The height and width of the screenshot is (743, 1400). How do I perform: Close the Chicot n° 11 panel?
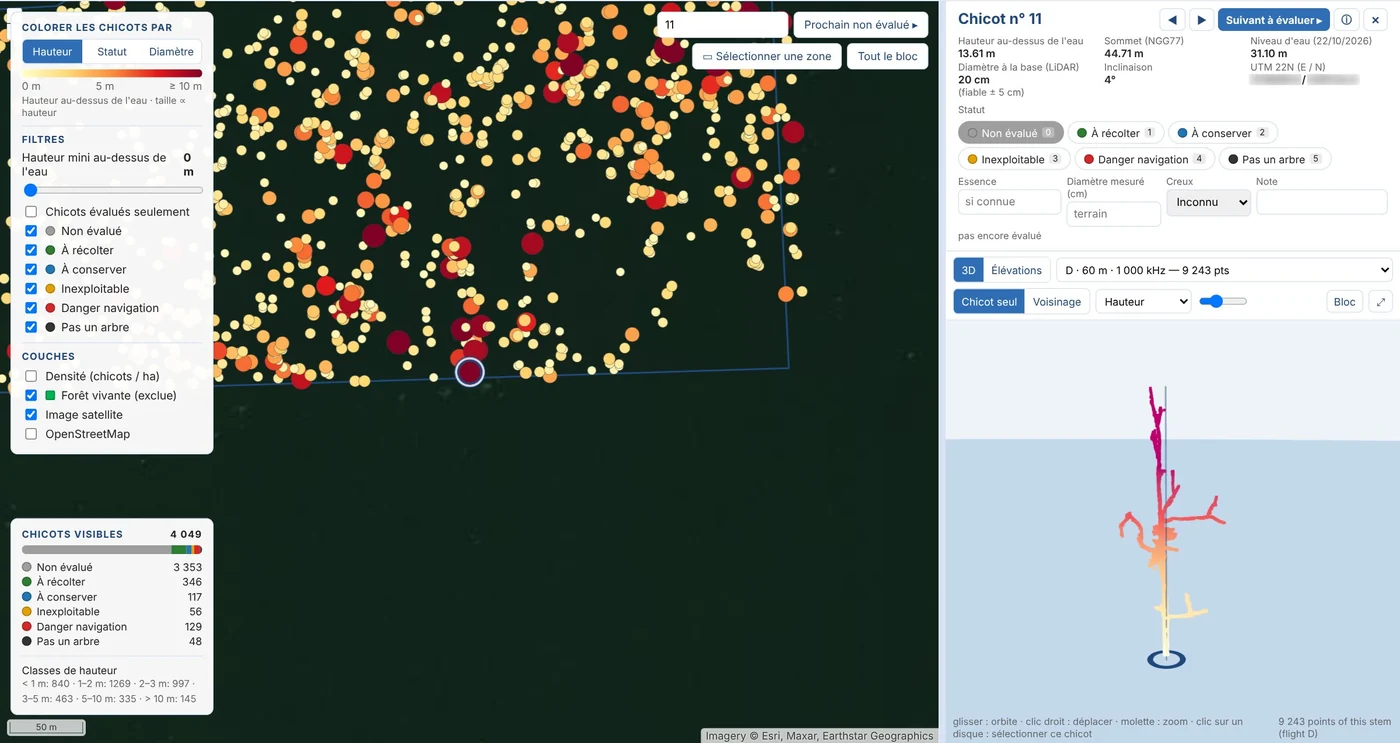click(1375, 20)
